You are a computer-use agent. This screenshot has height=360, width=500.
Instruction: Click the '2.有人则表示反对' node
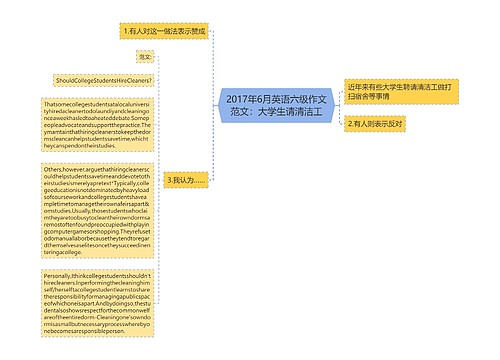click(x=375, y=124)
